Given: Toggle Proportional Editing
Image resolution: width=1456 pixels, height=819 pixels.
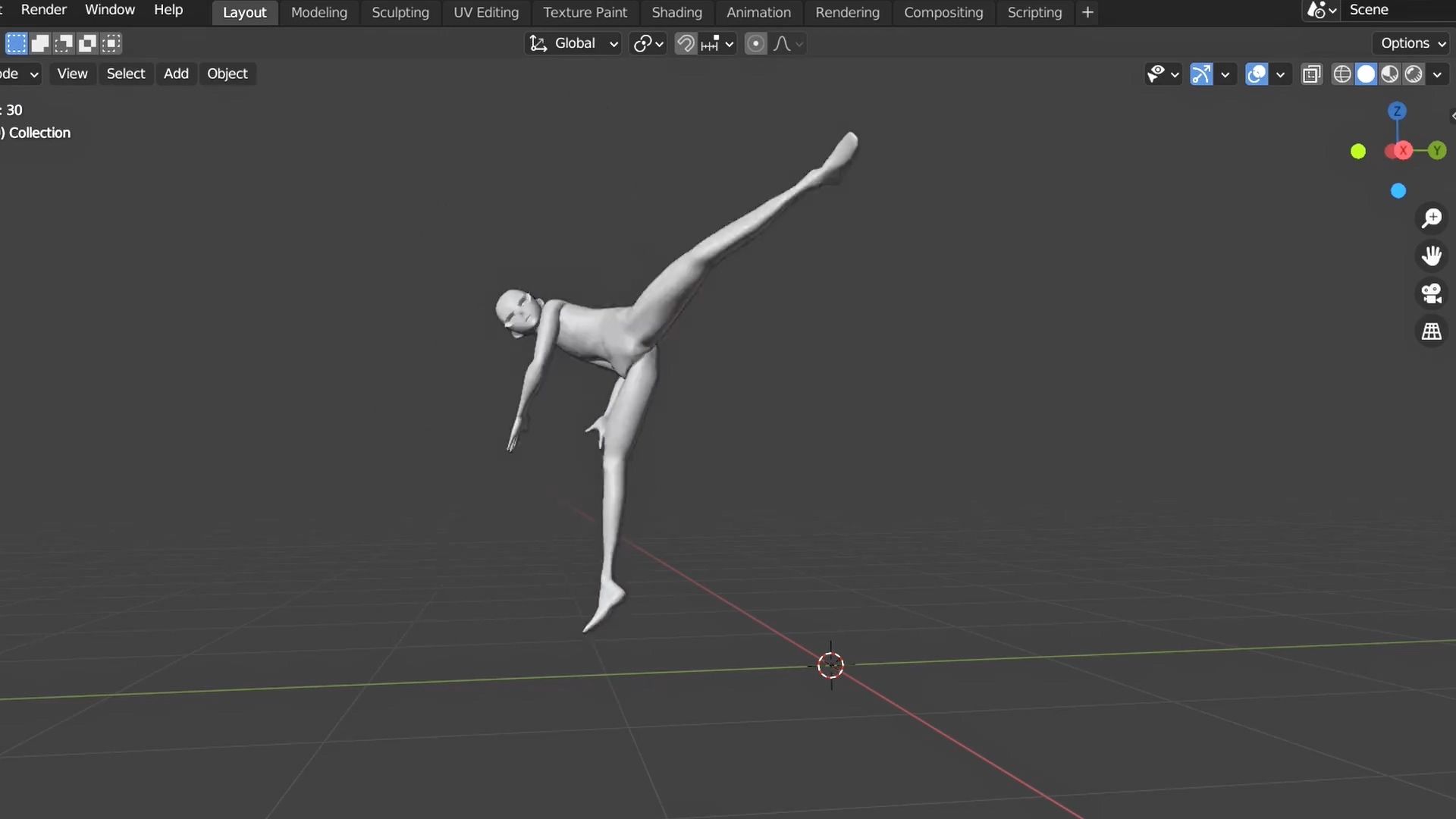Looking at the screenshot, I should click(755, 43).
